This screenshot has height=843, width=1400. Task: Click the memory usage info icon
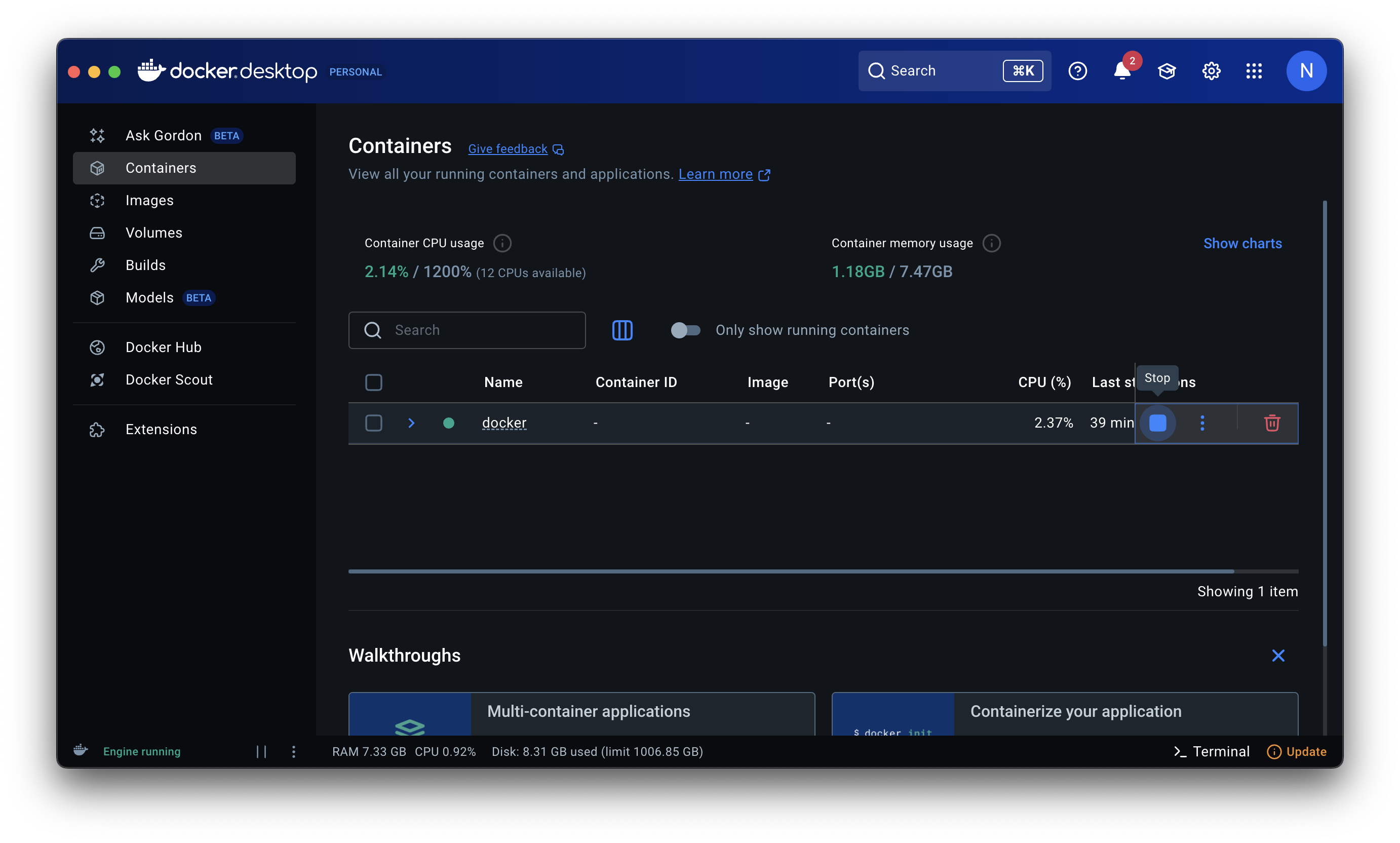992,243
